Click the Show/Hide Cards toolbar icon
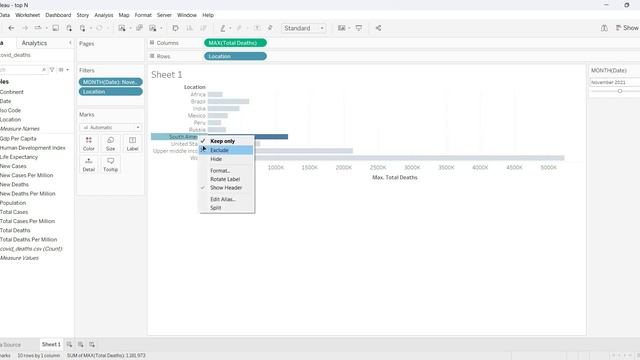The width and height of the screenshot is (640, 360). click(x=341, y=28)
